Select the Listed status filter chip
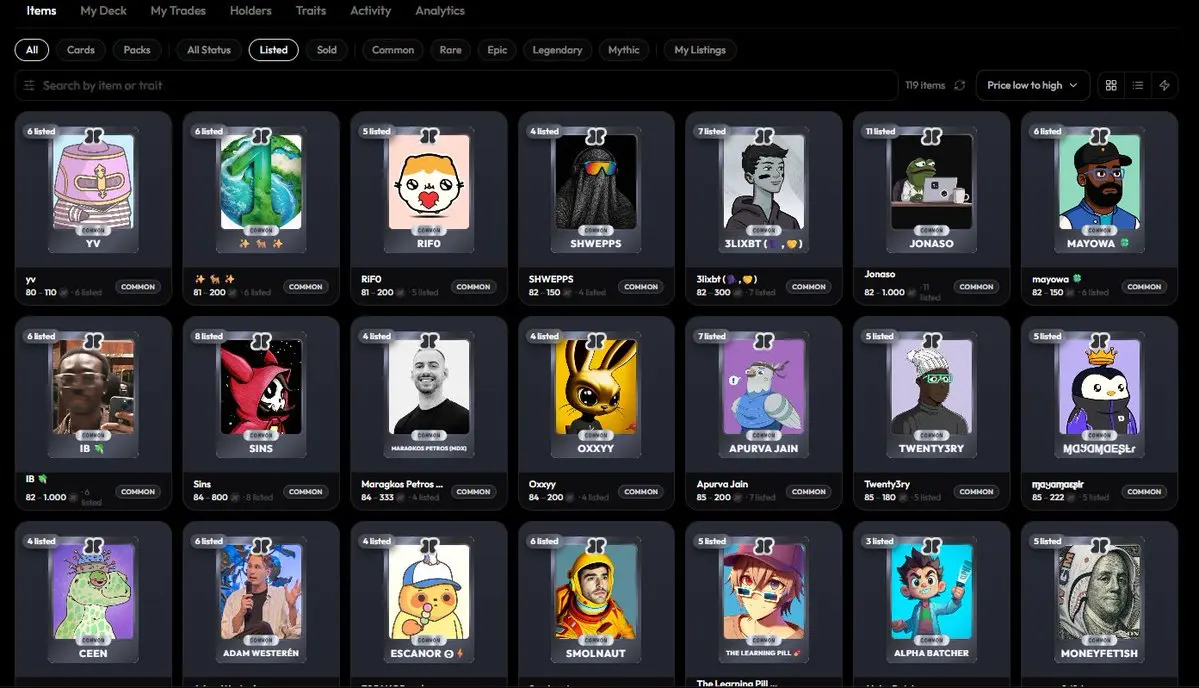The width and height of the screenshot is (1199, 688). 274,50
